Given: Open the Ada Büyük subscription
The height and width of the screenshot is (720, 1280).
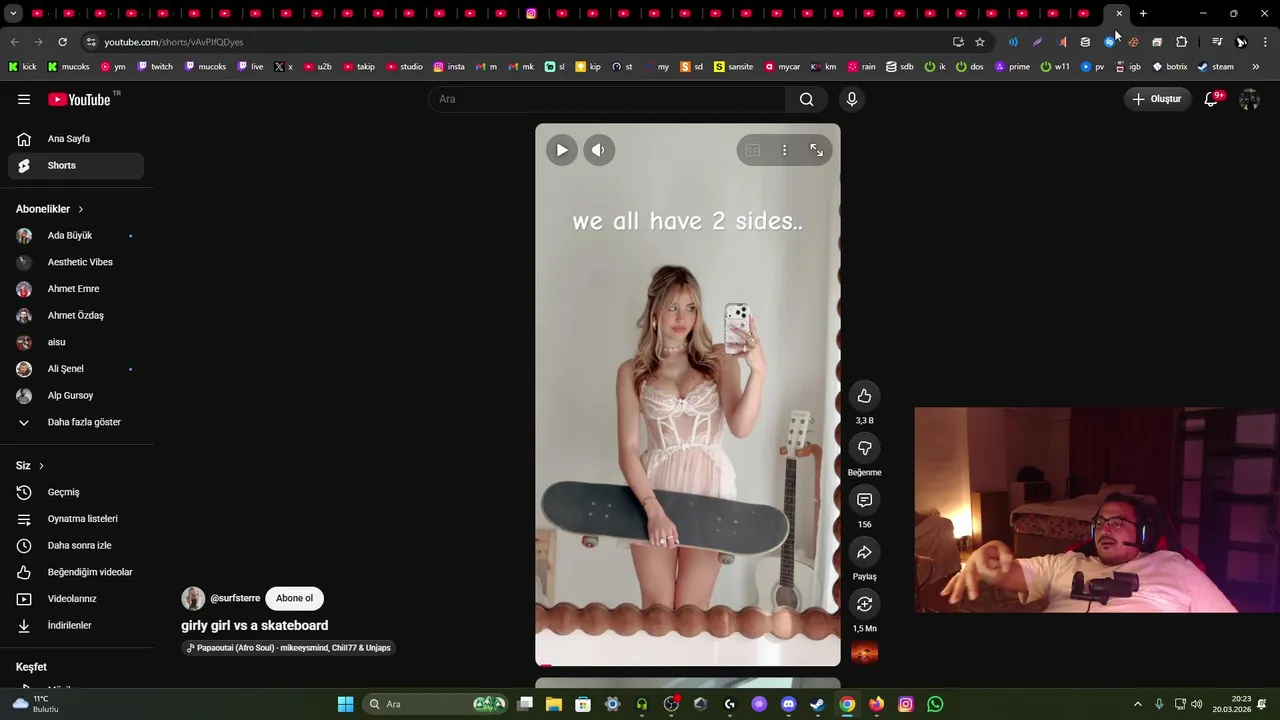Looking at the screenshot, I should [x=76, y=236].
